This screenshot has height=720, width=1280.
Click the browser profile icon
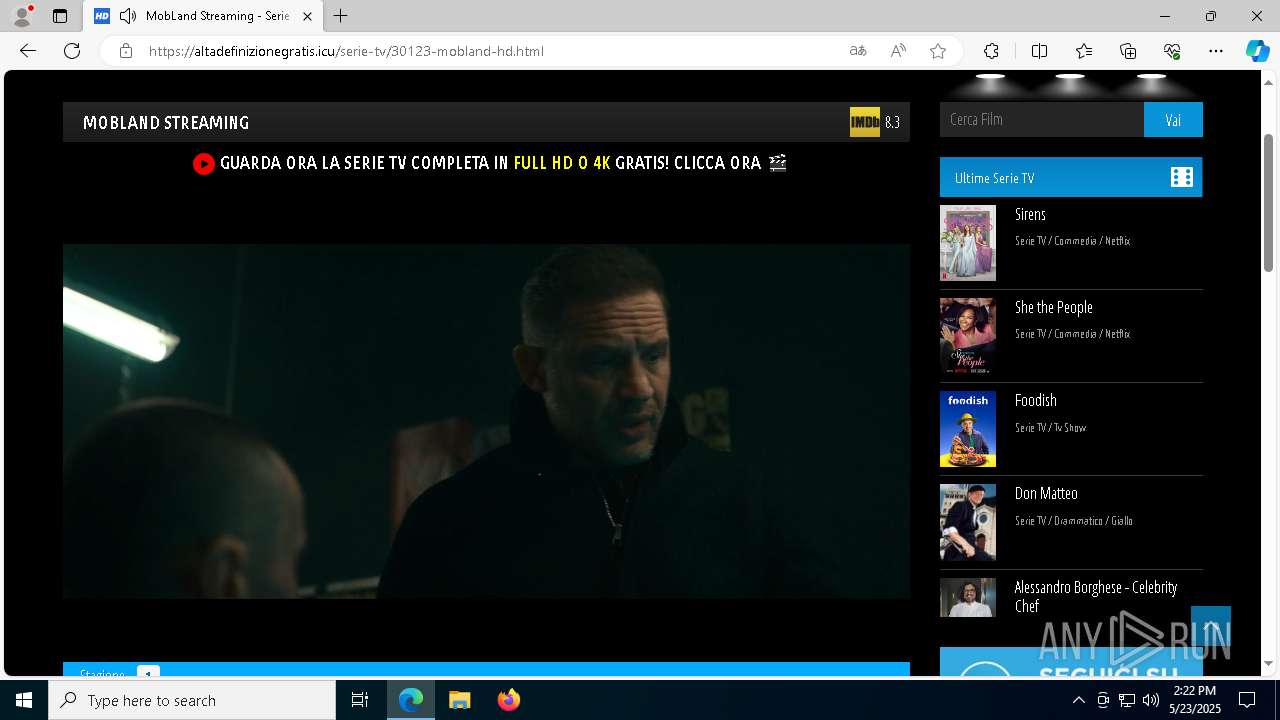[x=22, y=16]
